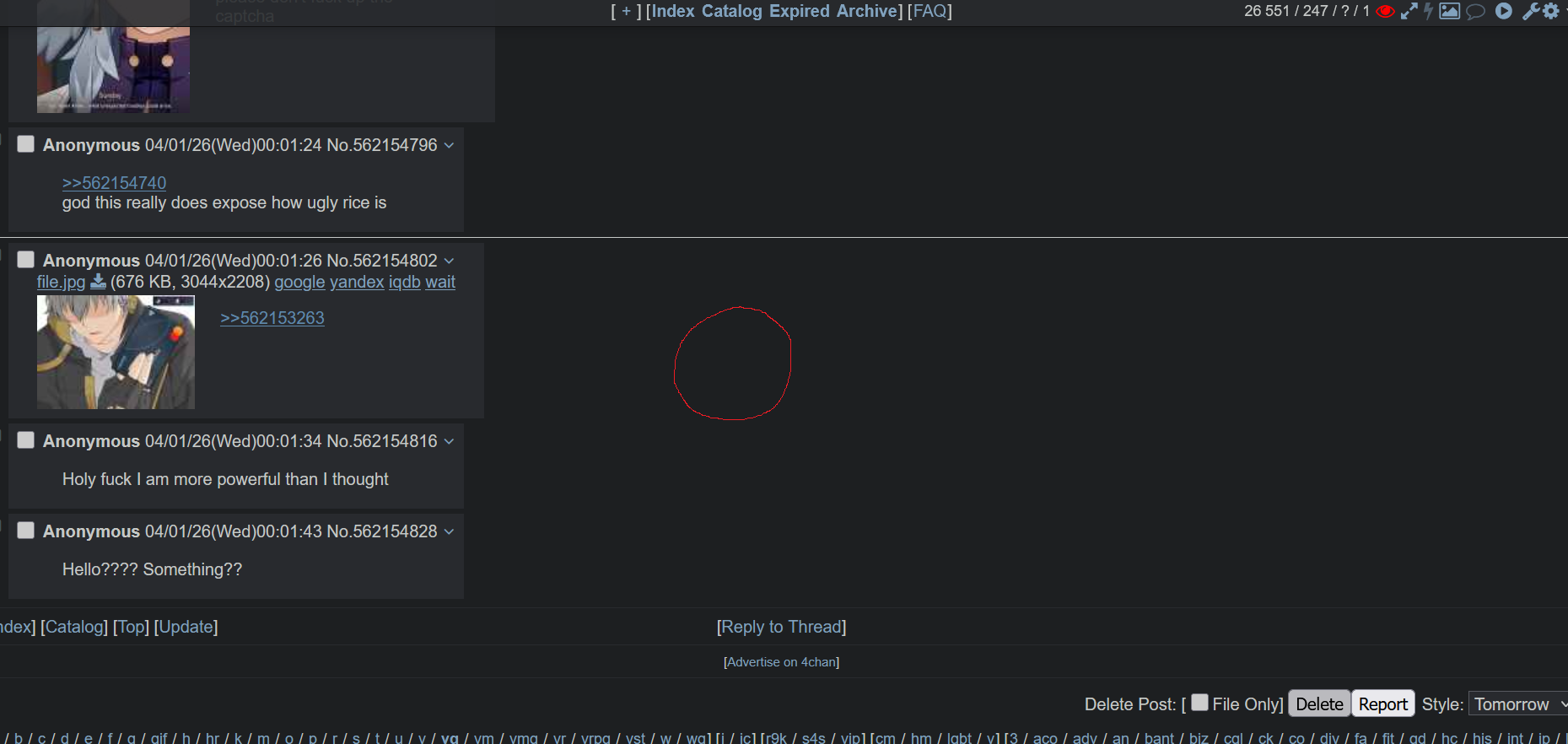Go to the adv board link in footer
Image resolution: width=1568 pixels, height=744 pixels.
pos(1085,738)
